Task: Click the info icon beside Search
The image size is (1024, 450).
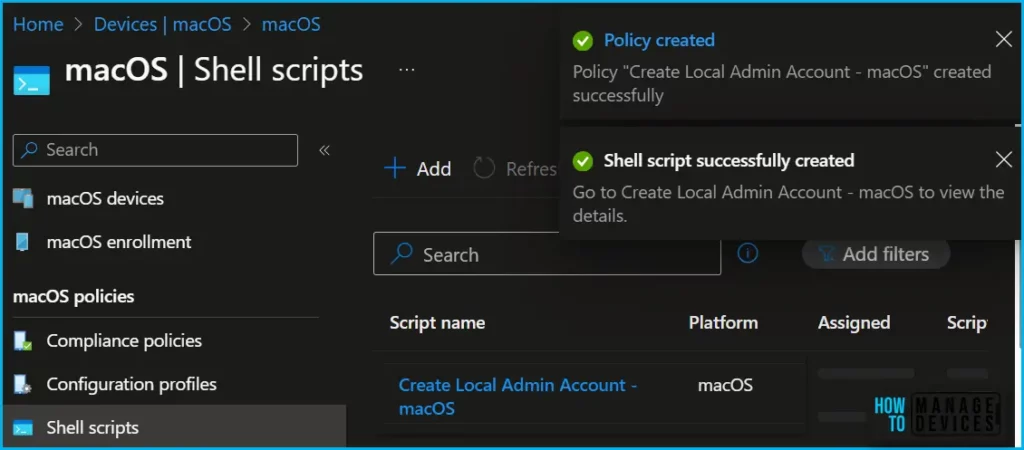Action: pyautogui.click(x=748, y=253)
